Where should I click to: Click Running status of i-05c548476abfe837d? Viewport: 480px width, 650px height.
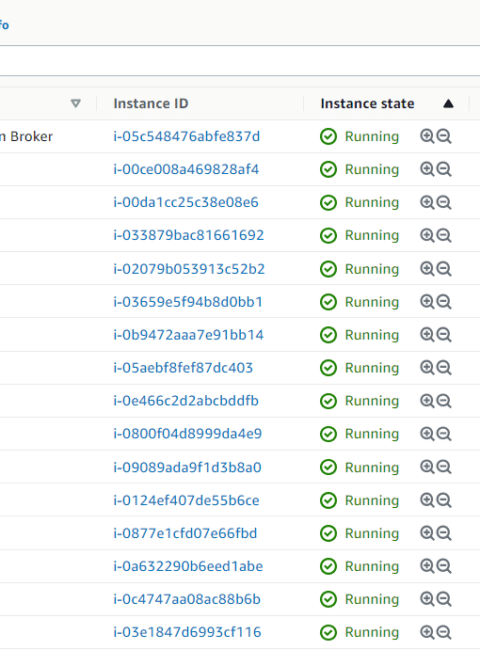pos(372,136)
